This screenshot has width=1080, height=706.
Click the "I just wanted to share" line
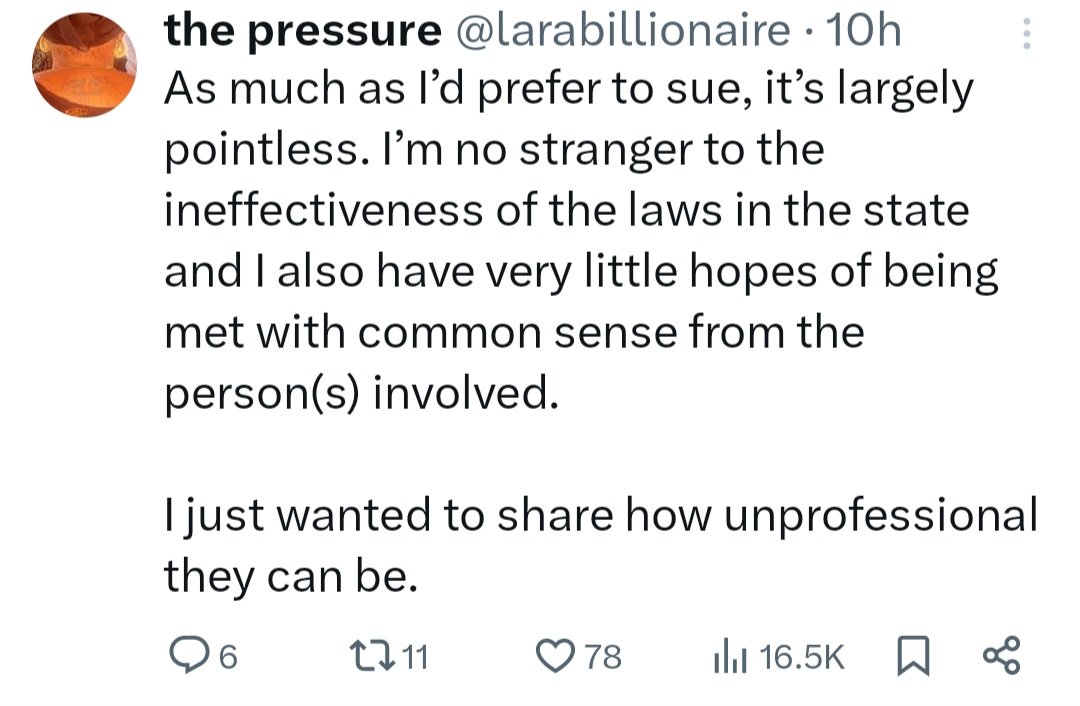click(600, 515)
